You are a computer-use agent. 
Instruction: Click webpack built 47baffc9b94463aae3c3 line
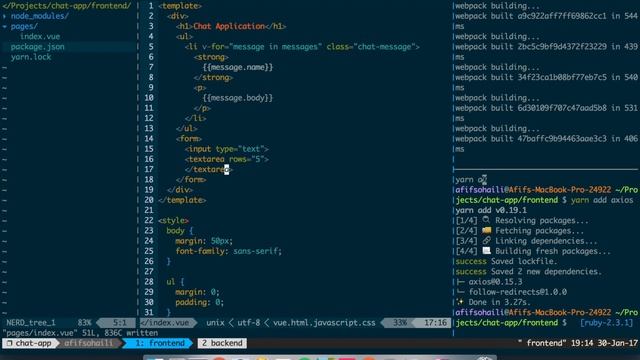click(546, 139)
